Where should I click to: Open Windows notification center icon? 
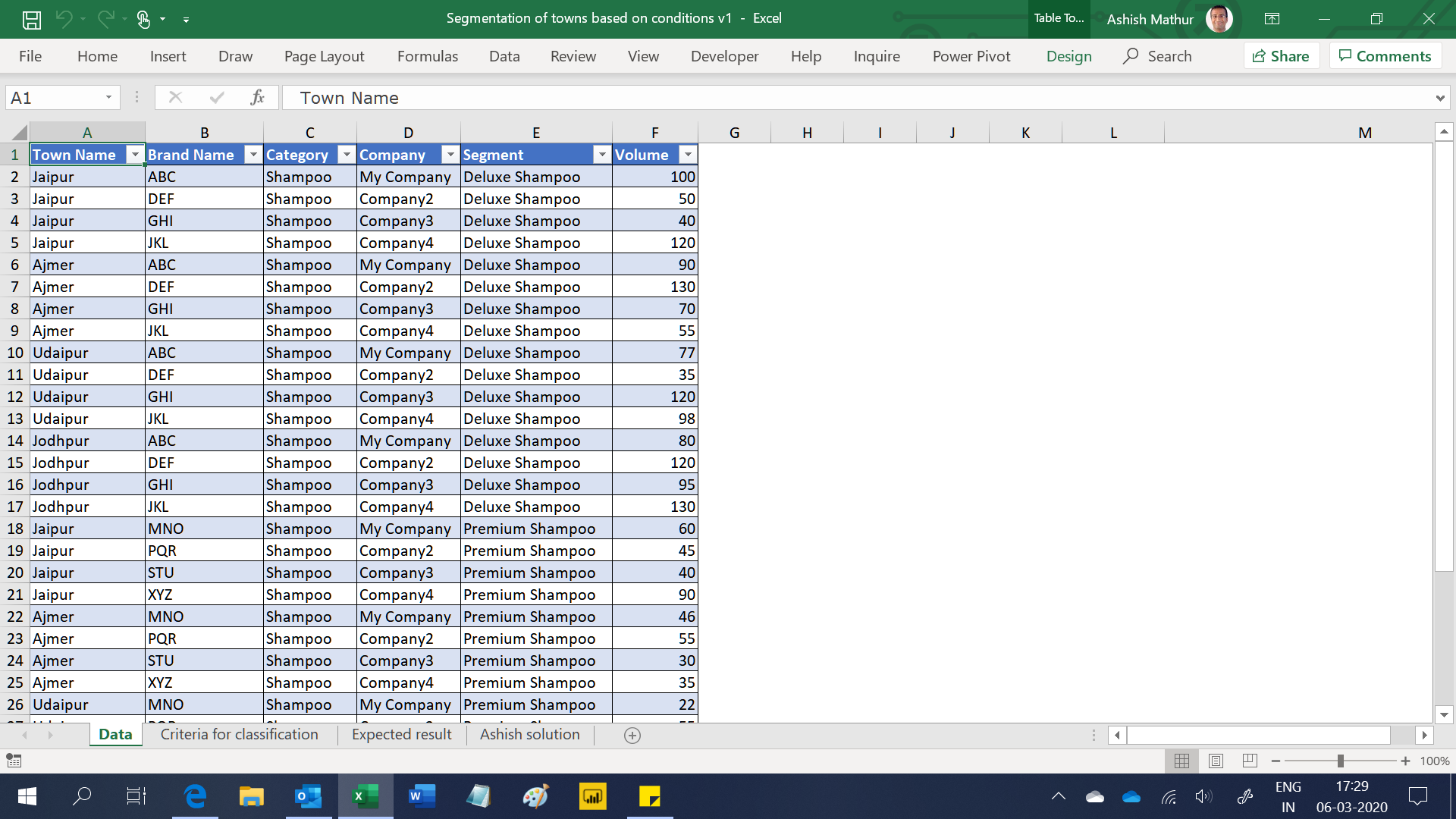point(1417,796)
